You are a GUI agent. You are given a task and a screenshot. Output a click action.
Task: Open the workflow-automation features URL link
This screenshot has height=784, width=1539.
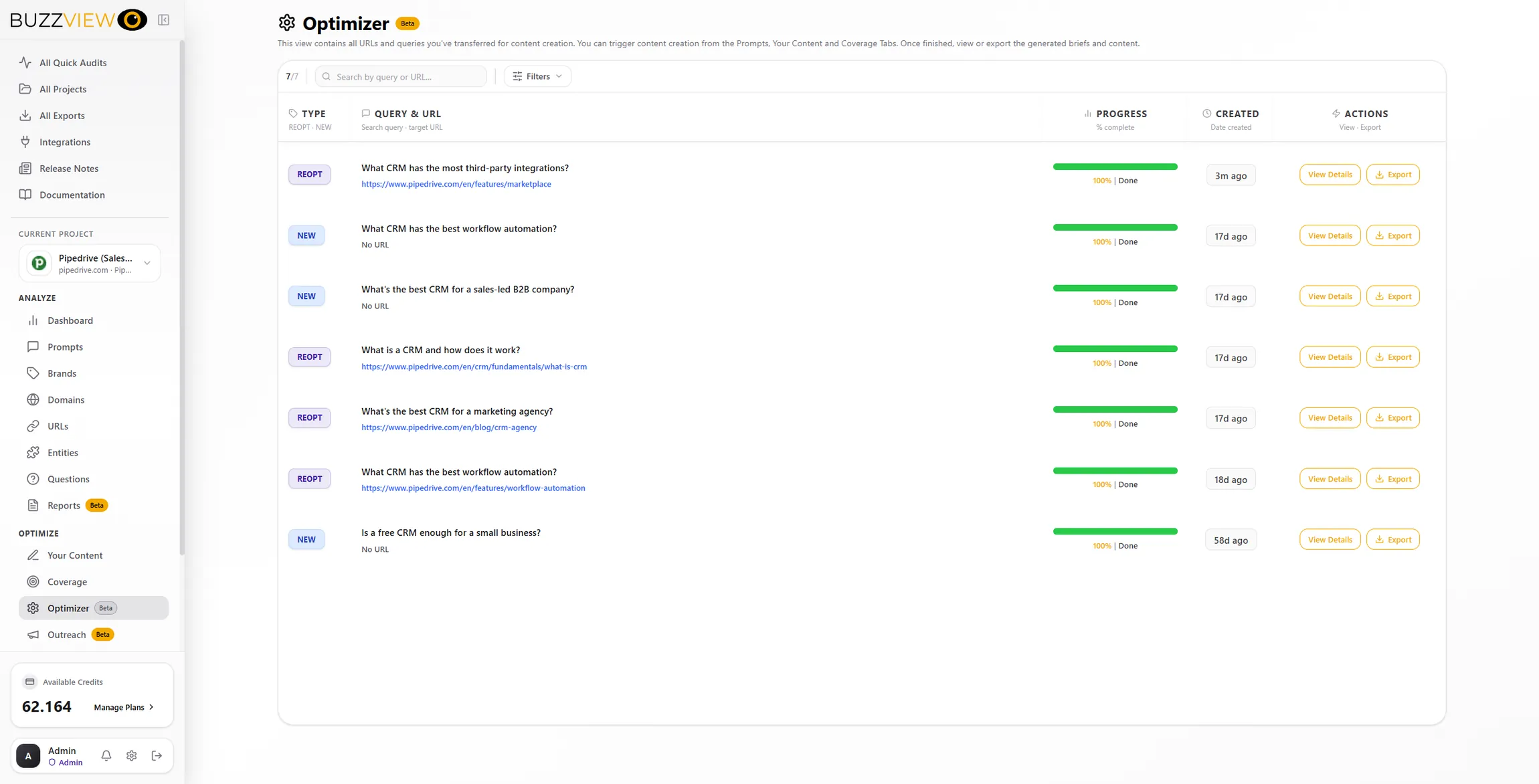473,488
